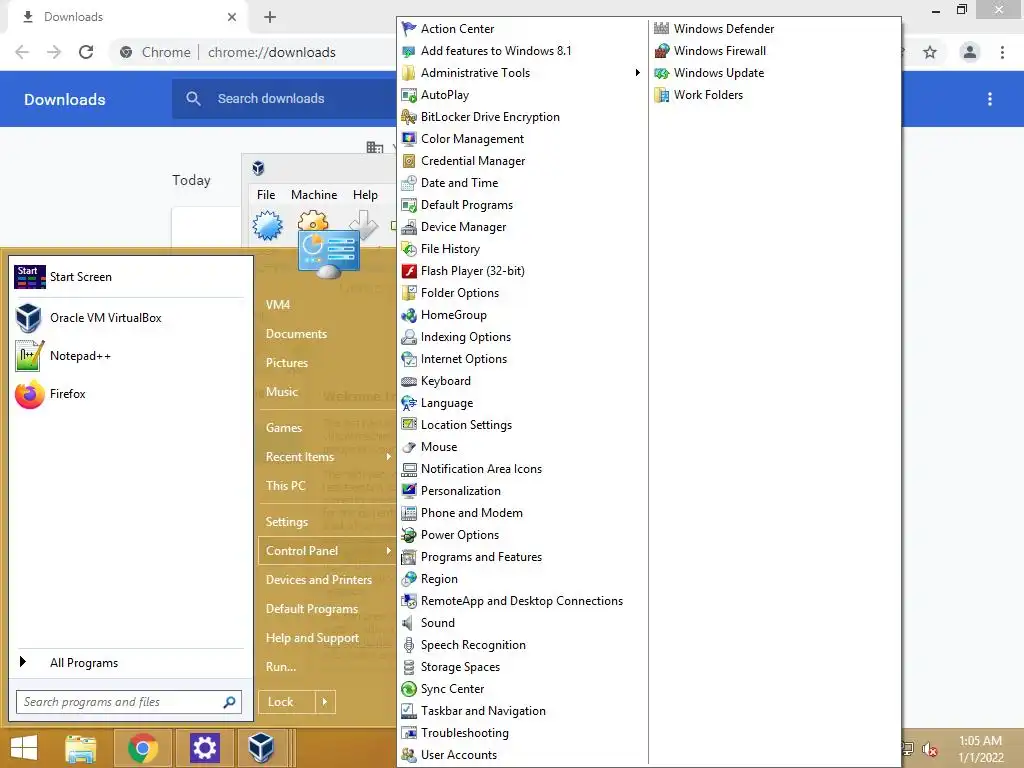
Task: Open Device Manager icon
Action: pos(409,227)
